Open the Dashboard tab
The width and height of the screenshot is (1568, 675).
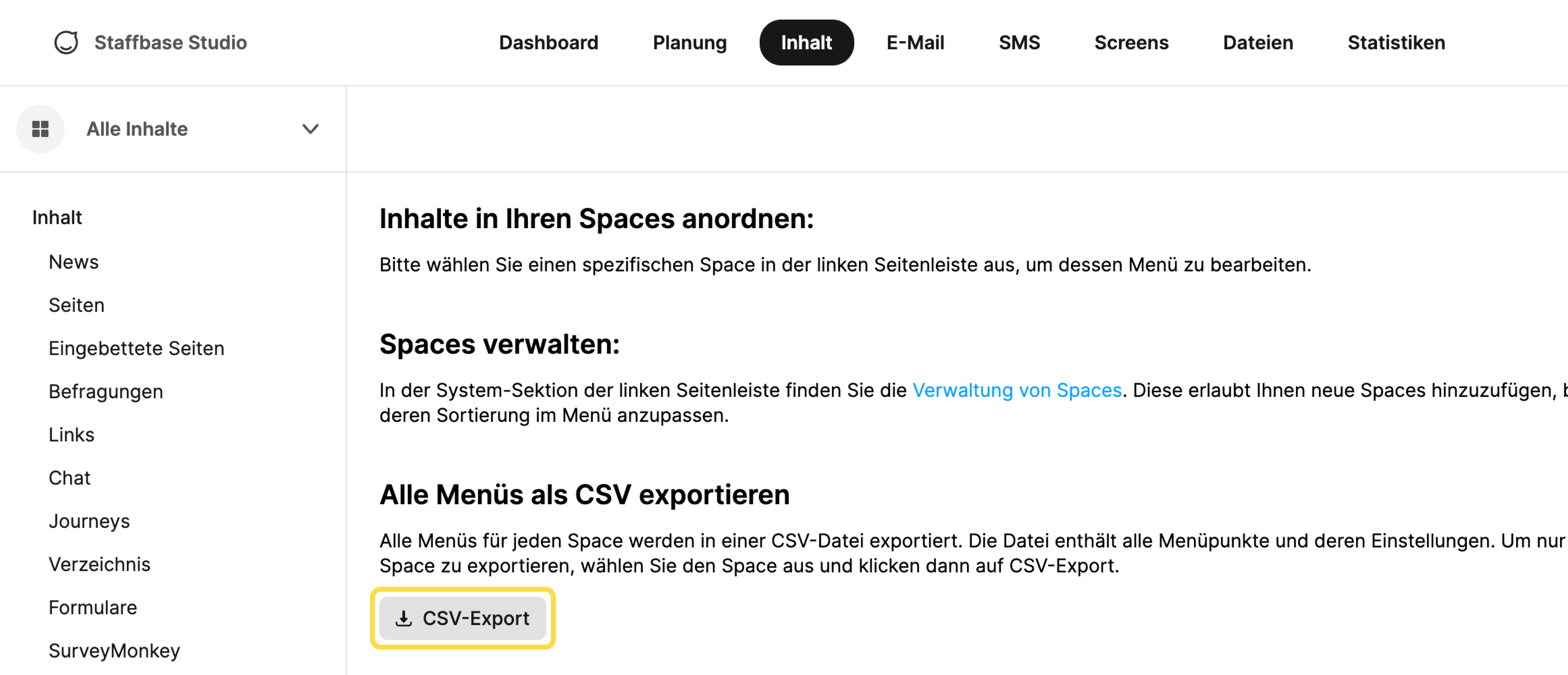click(548, 43)
